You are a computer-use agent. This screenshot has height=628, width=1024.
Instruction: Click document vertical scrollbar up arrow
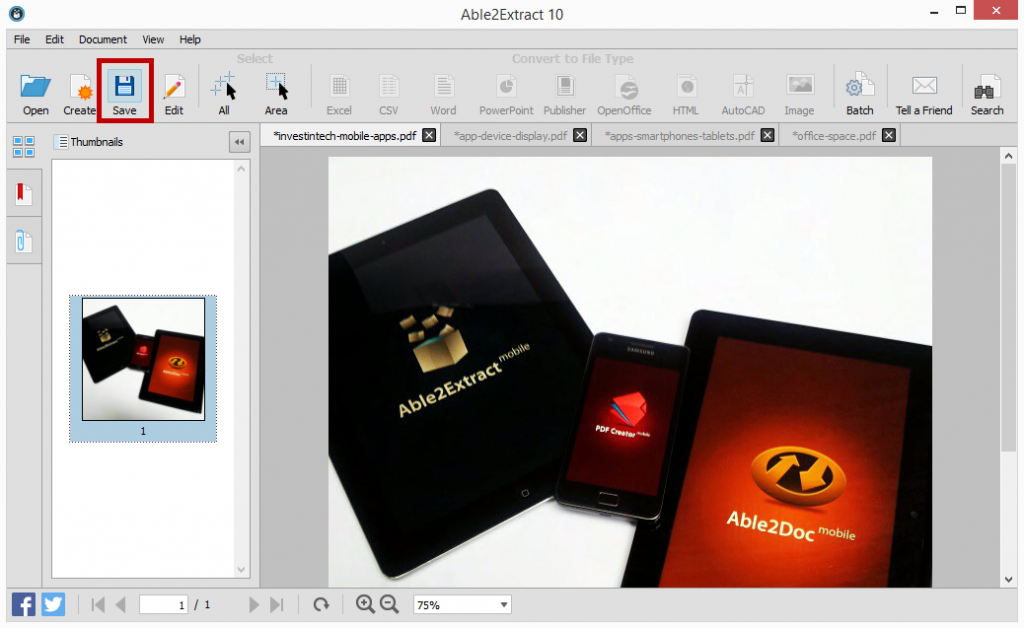point(1008,156)
